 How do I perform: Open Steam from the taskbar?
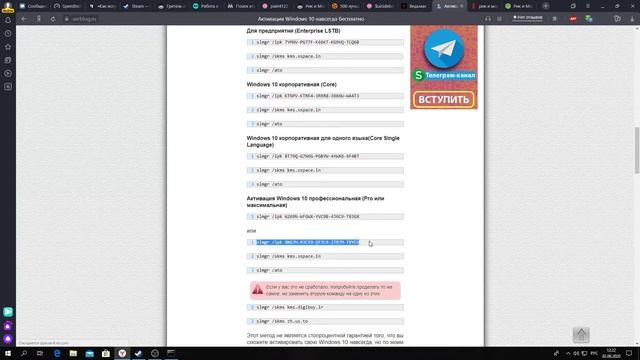click(x=138, y=353)
